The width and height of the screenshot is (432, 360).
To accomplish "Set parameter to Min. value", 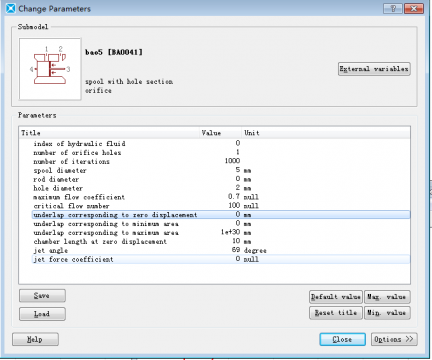I will [x=387, y=313].
